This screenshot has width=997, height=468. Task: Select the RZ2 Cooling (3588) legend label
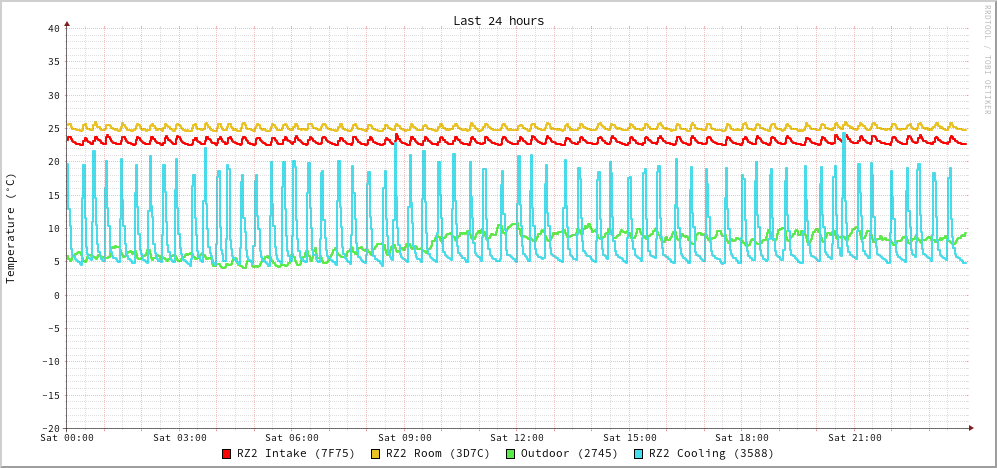click(711, 453)
